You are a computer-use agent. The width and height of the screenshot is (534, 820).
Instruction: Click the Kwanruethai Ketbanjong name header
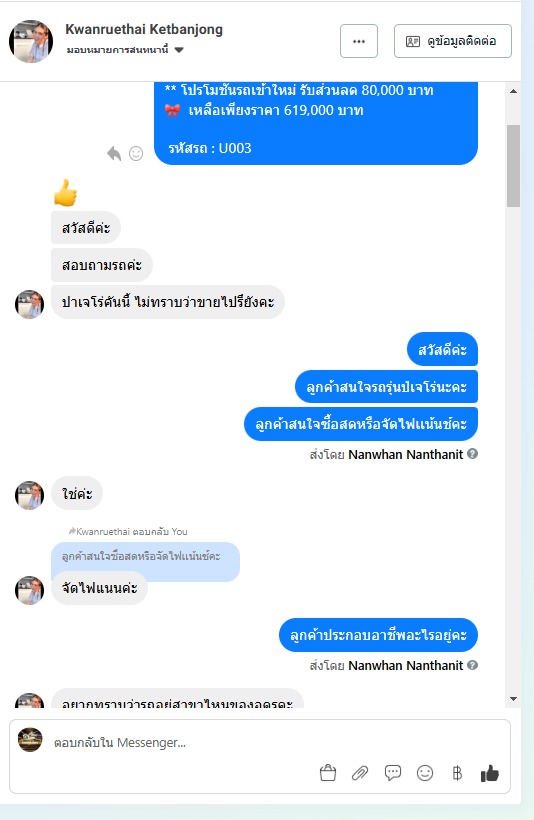144,29
